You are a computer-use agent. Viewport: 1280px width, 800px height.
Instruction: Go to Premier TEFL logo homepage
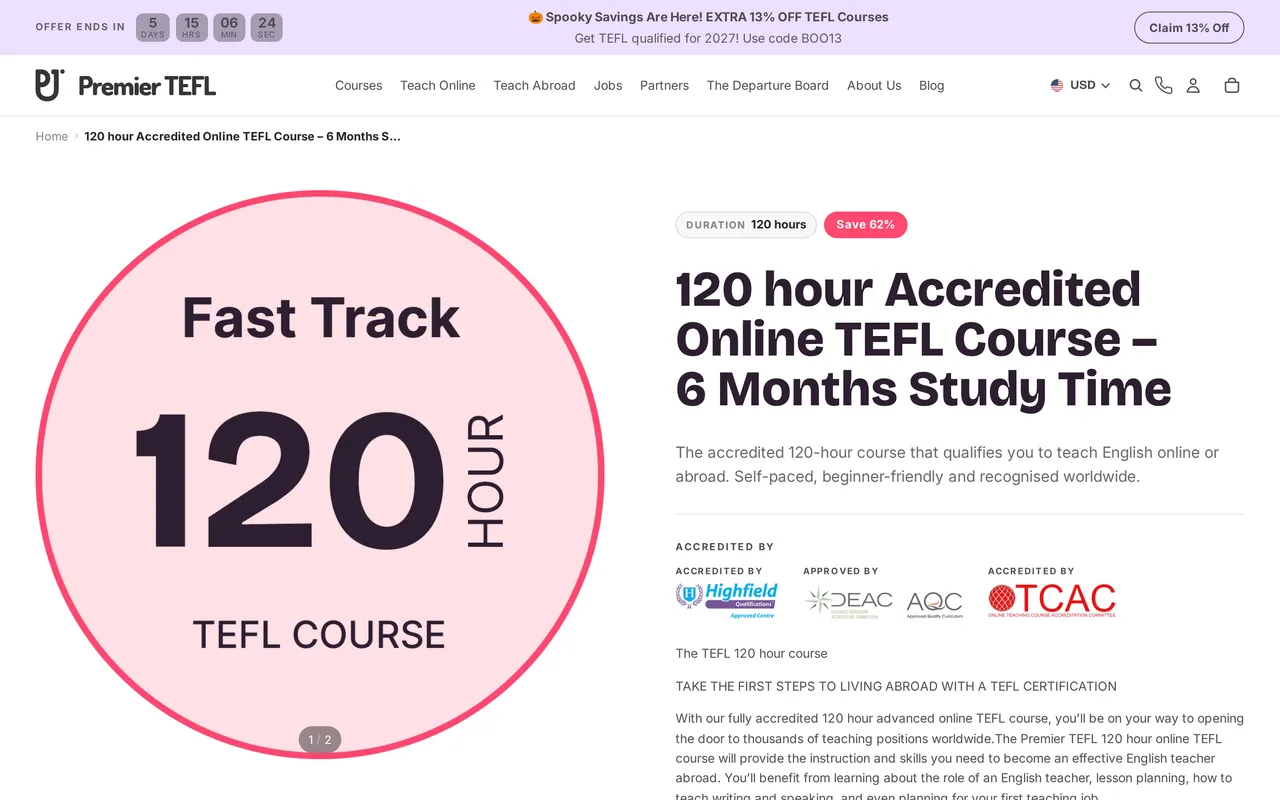click(126, 86)
